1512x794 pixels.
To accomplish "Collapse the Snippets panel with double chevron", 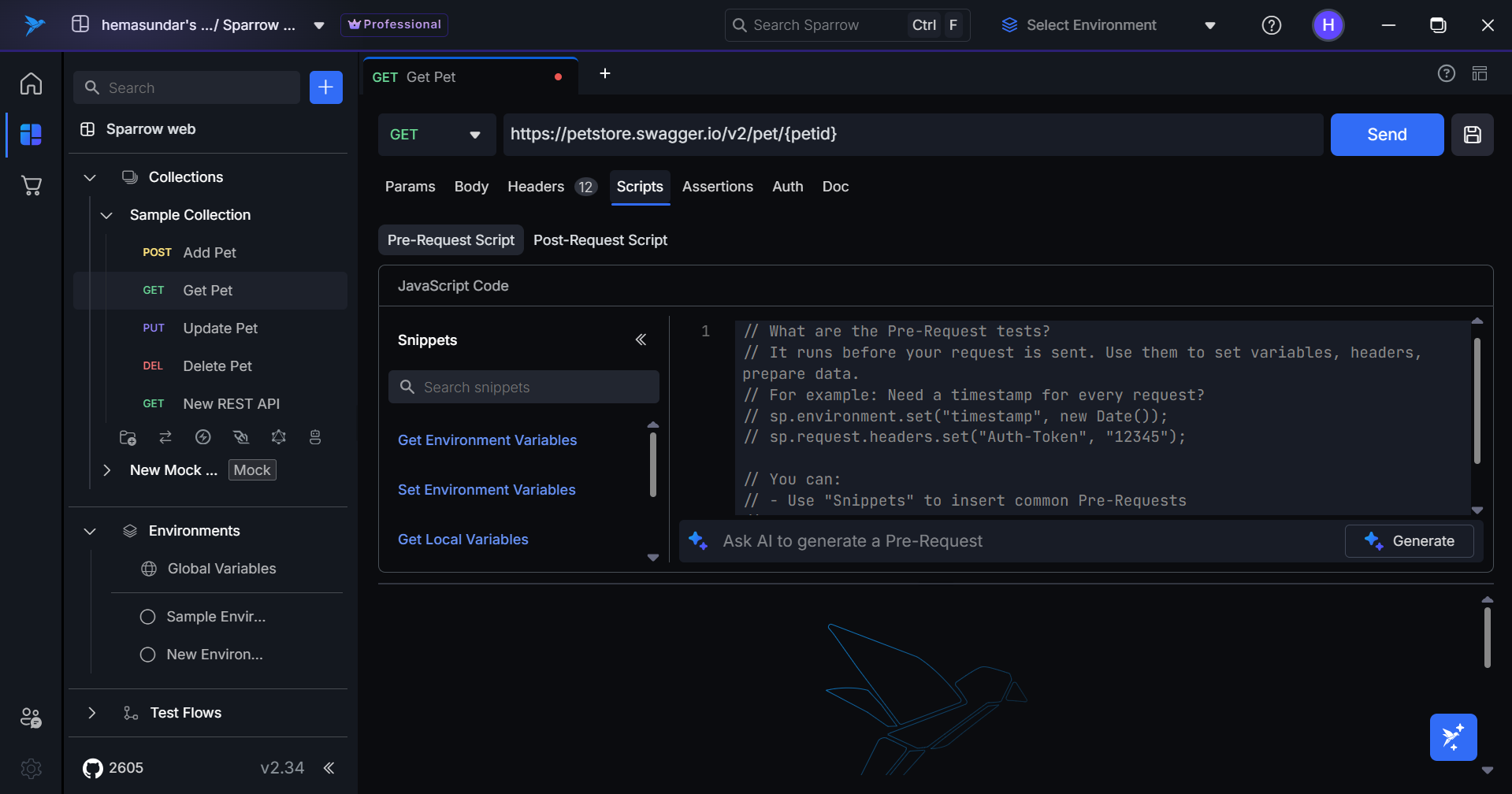I will pos(641,339).
